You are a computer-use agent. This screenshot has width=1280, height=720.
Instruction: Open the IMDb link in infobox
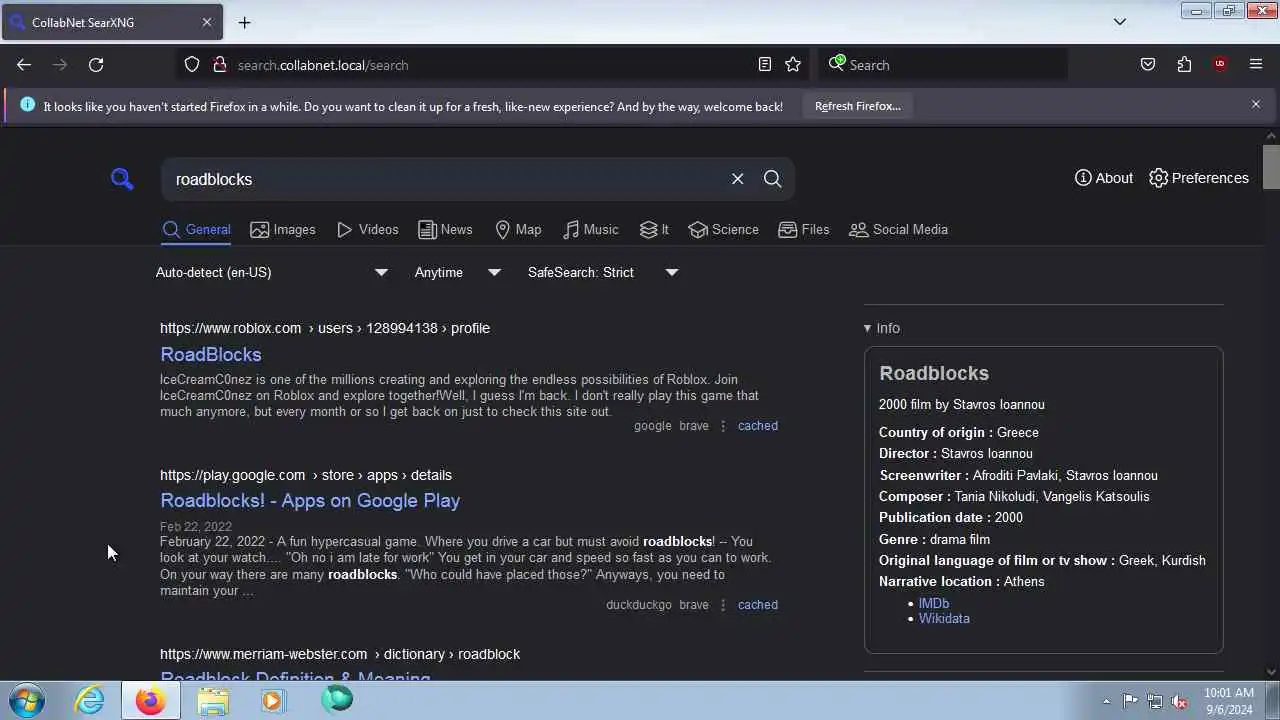click(934, 603)
